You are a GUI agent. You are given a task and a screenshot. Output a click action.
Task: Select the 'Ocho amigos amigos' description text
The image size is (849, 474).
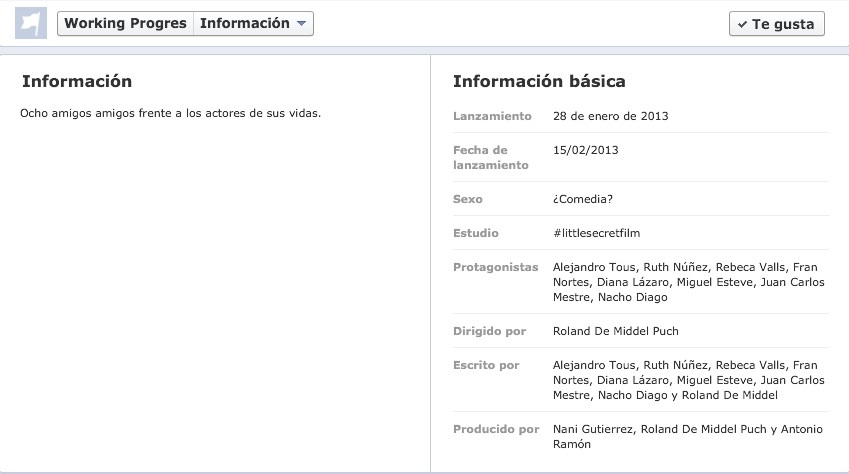(x=170, y=114)
